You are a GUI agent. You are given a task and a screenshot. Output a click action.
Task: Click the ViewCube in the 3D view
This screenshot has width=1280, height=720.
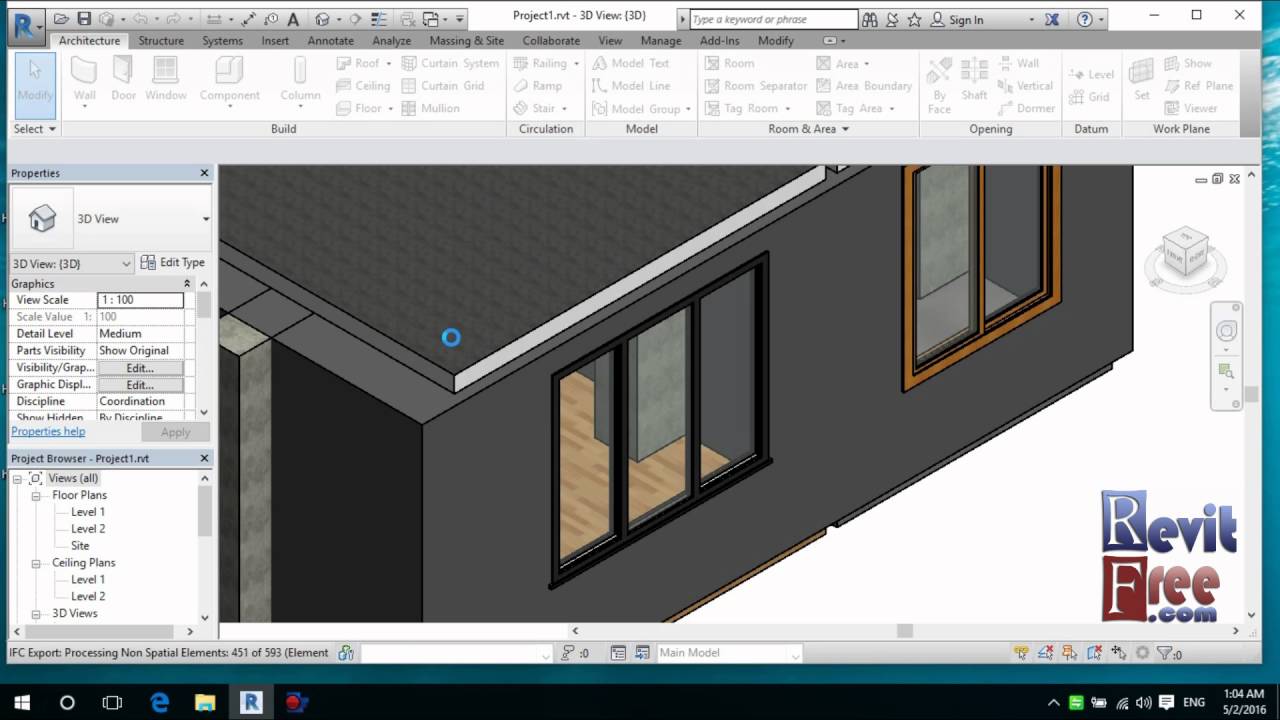(x=1185, y=250)
